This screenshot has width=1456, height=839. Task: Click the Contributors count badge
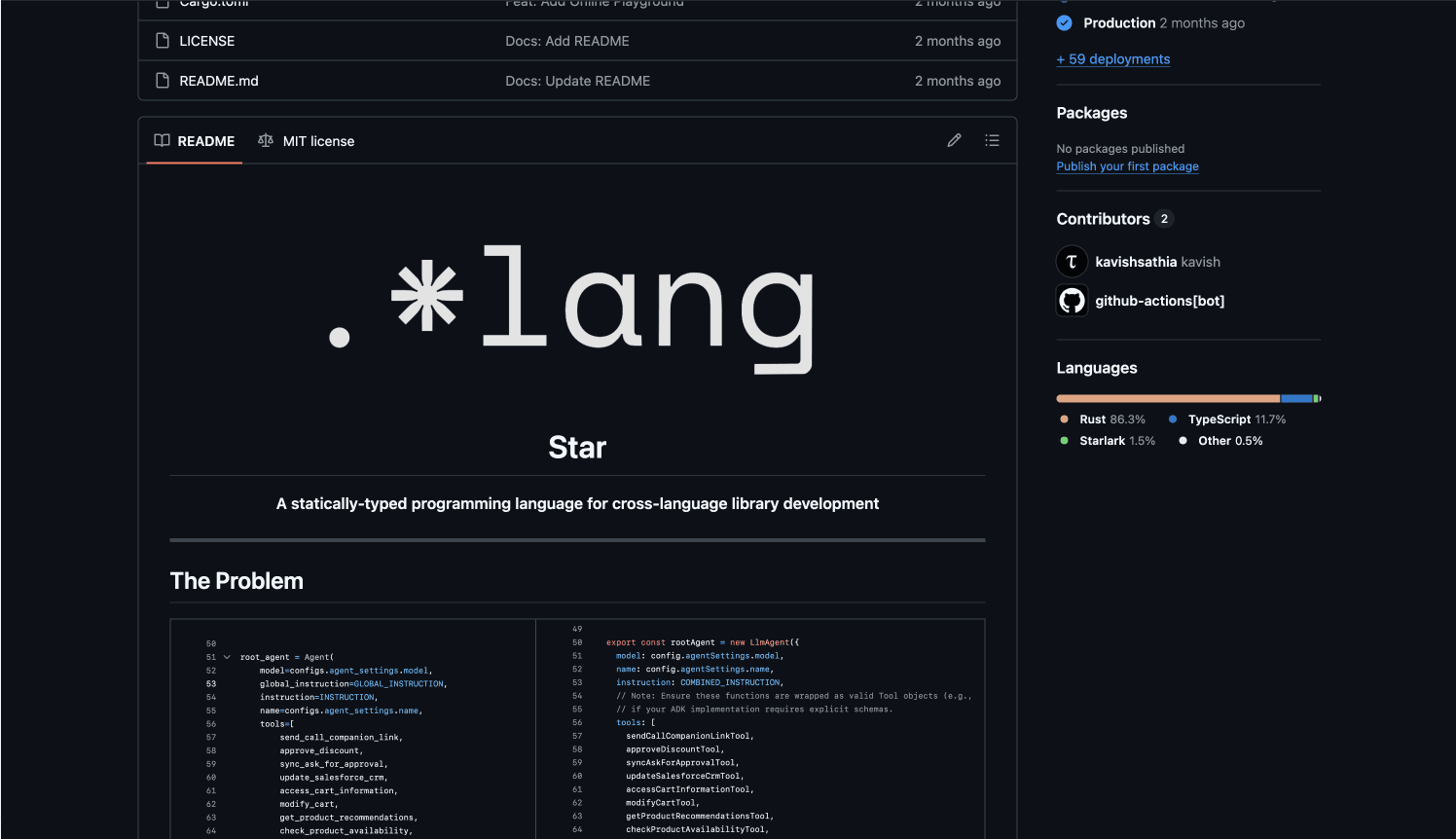(x=1164, y=218)
